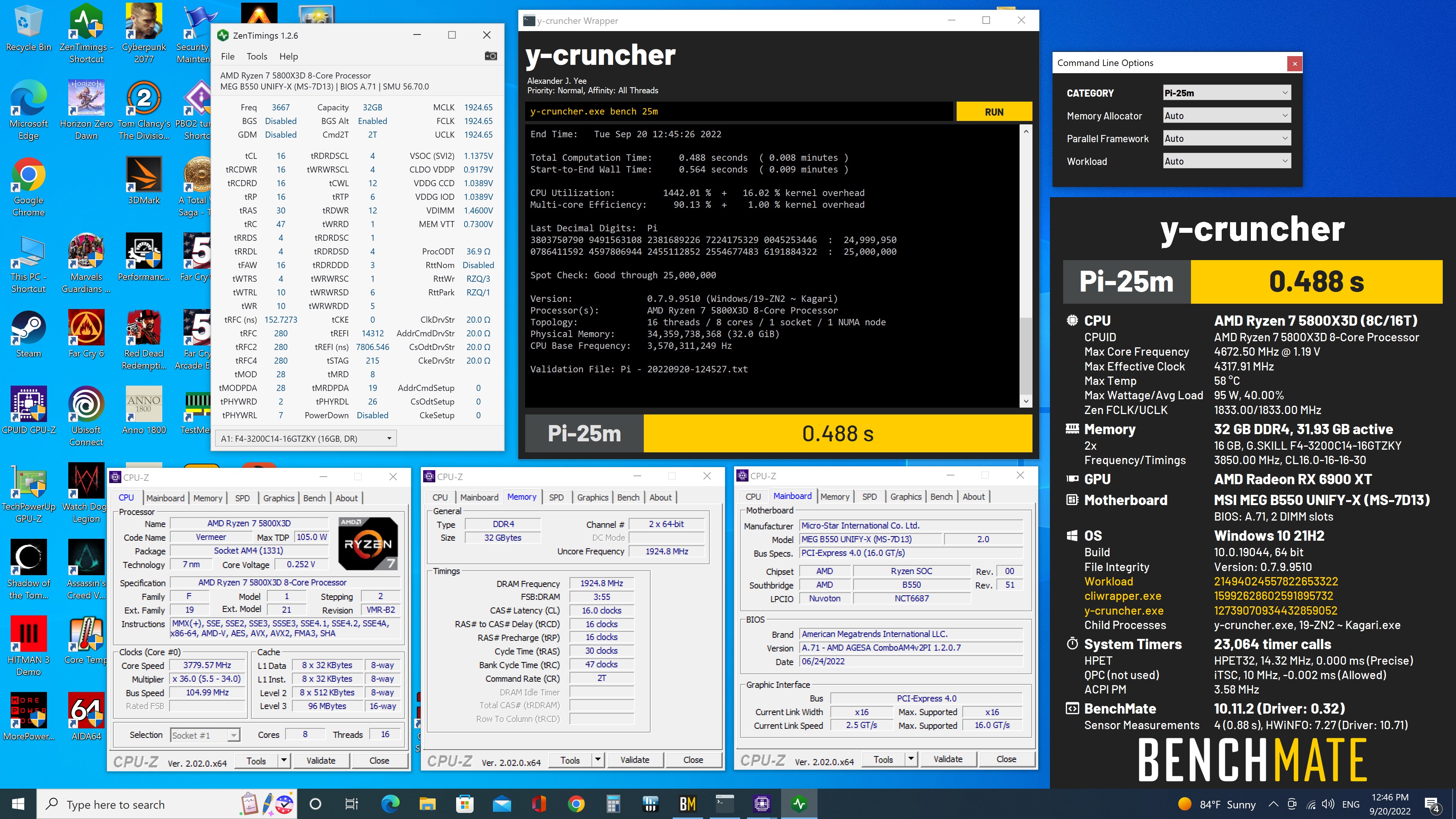Open ZenTimings Help menu
Viewport: 1456px width, 819px height.
[288, 56]
